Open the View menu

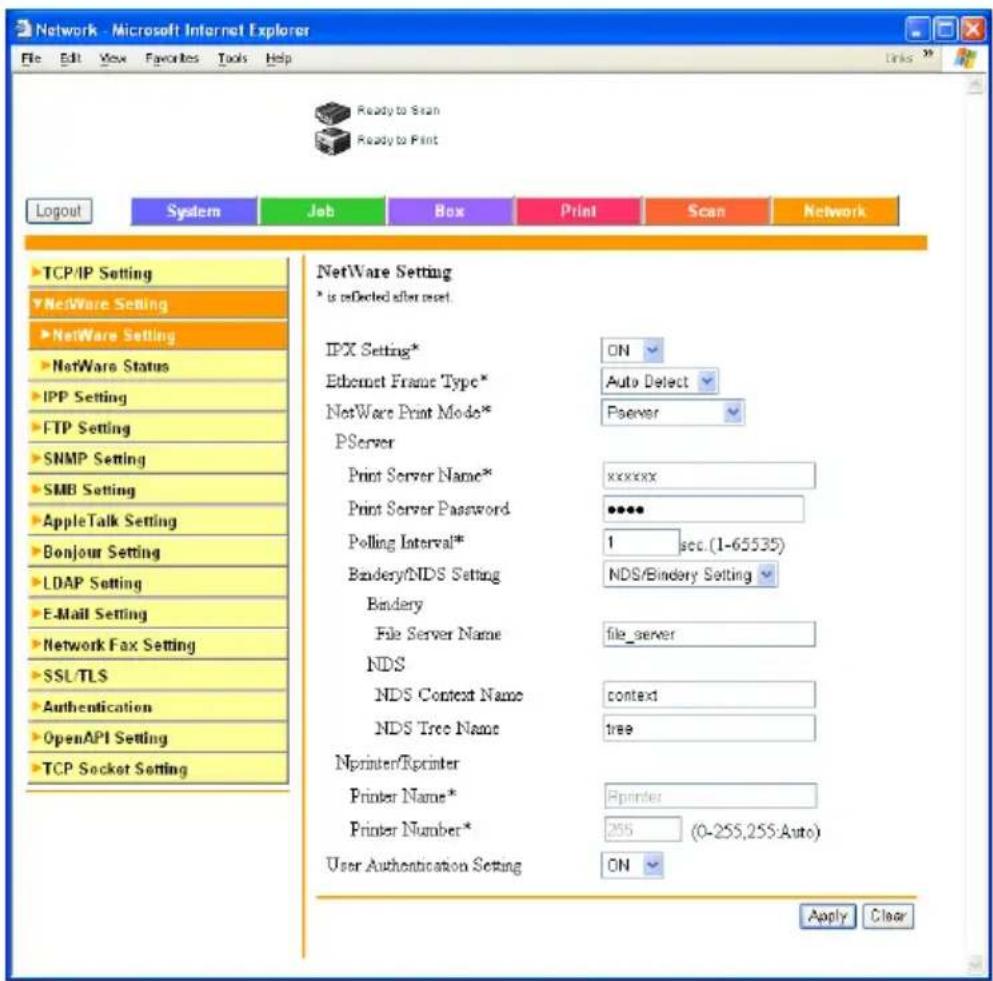113,58
